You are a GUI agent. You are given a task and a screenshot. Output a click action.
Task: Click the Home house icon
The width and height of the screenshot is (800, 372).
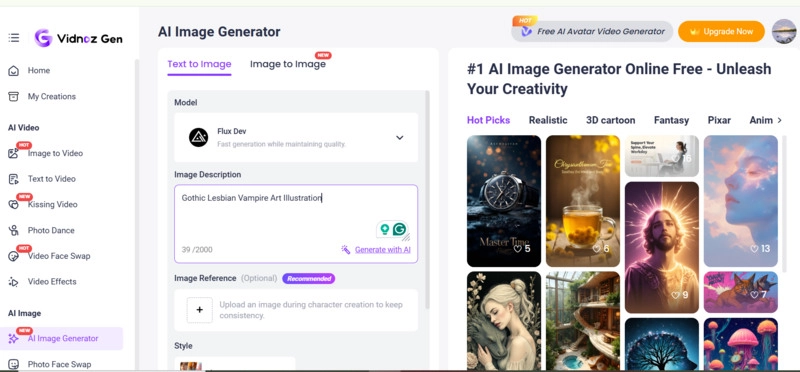13,70
